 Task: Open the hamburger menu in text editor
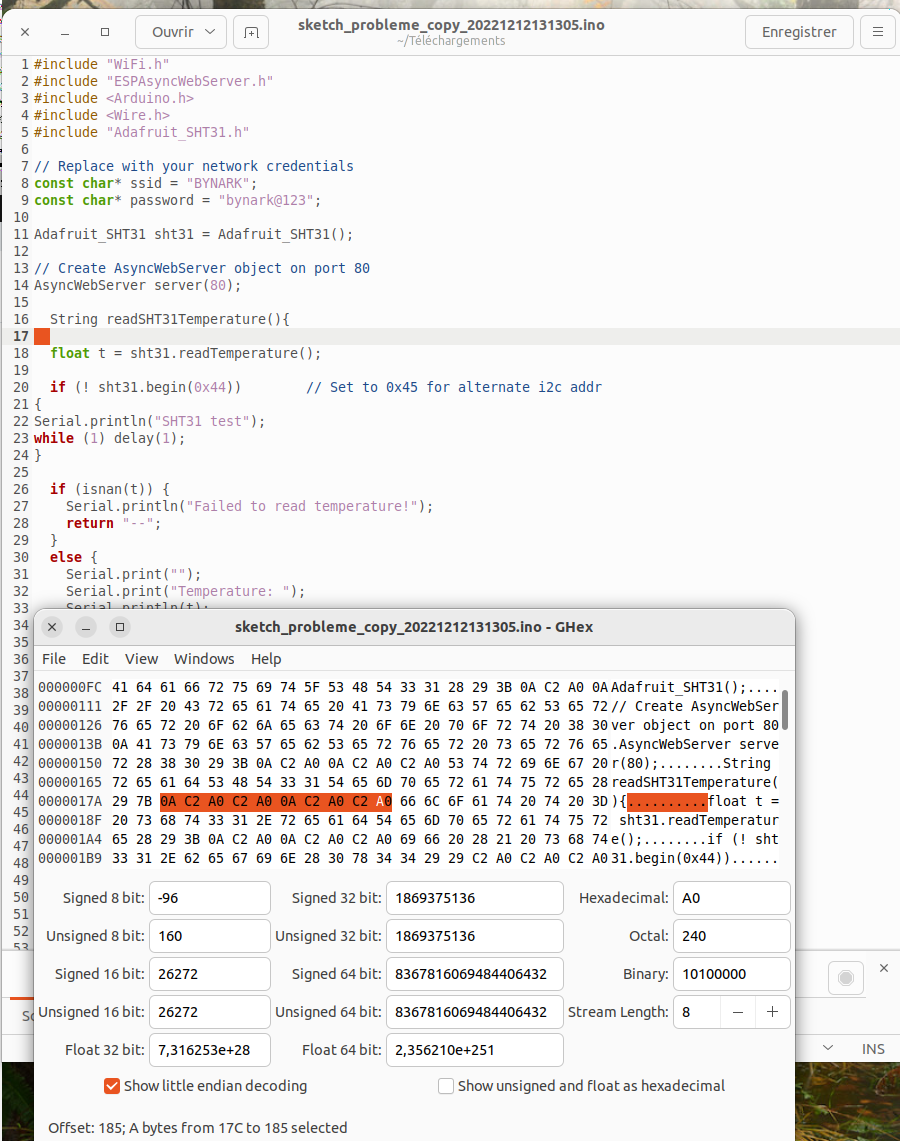click(x=877, y=32)
